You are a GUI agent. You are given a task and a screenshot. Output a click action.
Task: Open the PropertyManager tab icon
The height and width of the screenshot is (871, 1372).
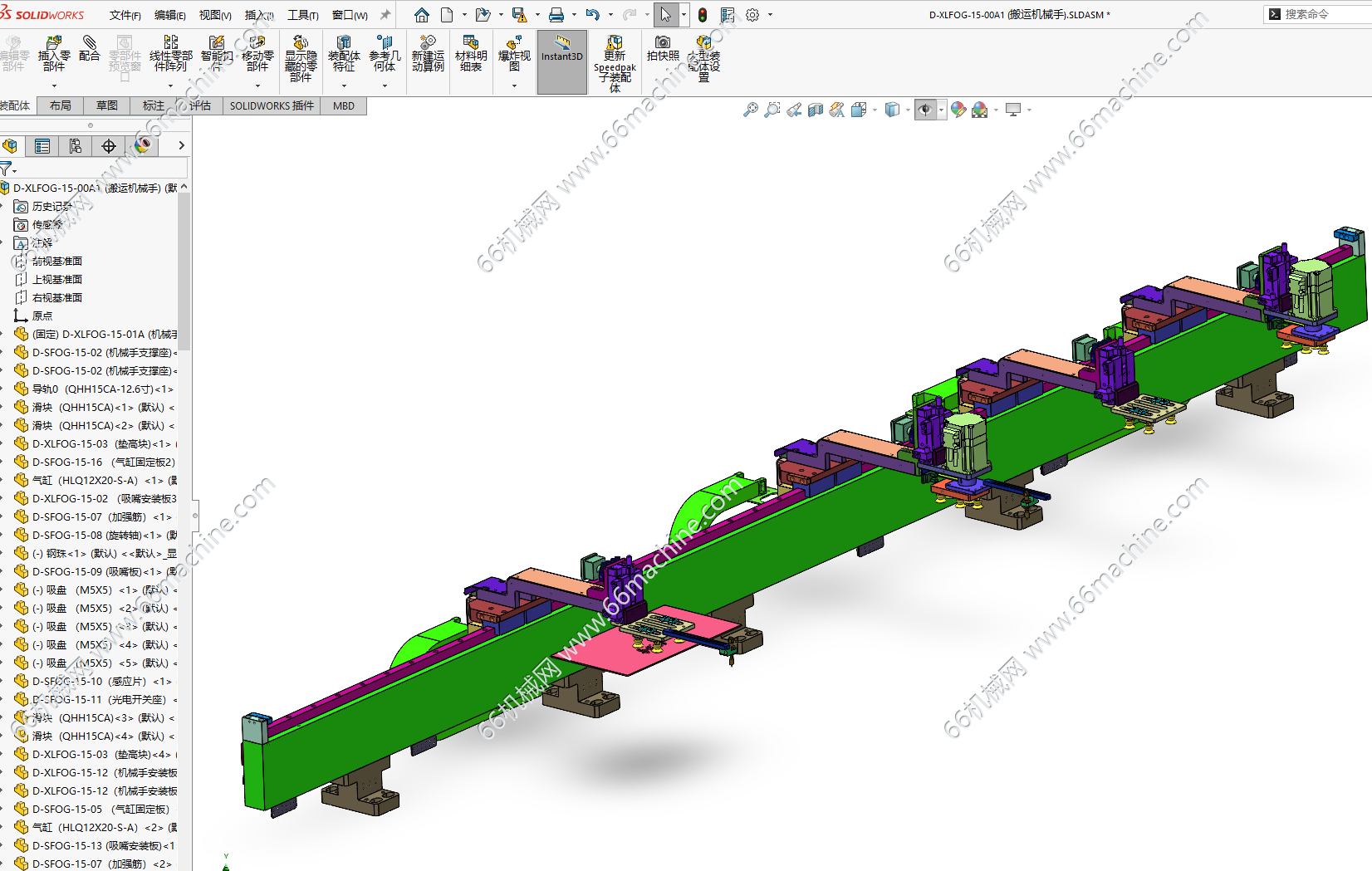tap(42, 146)
